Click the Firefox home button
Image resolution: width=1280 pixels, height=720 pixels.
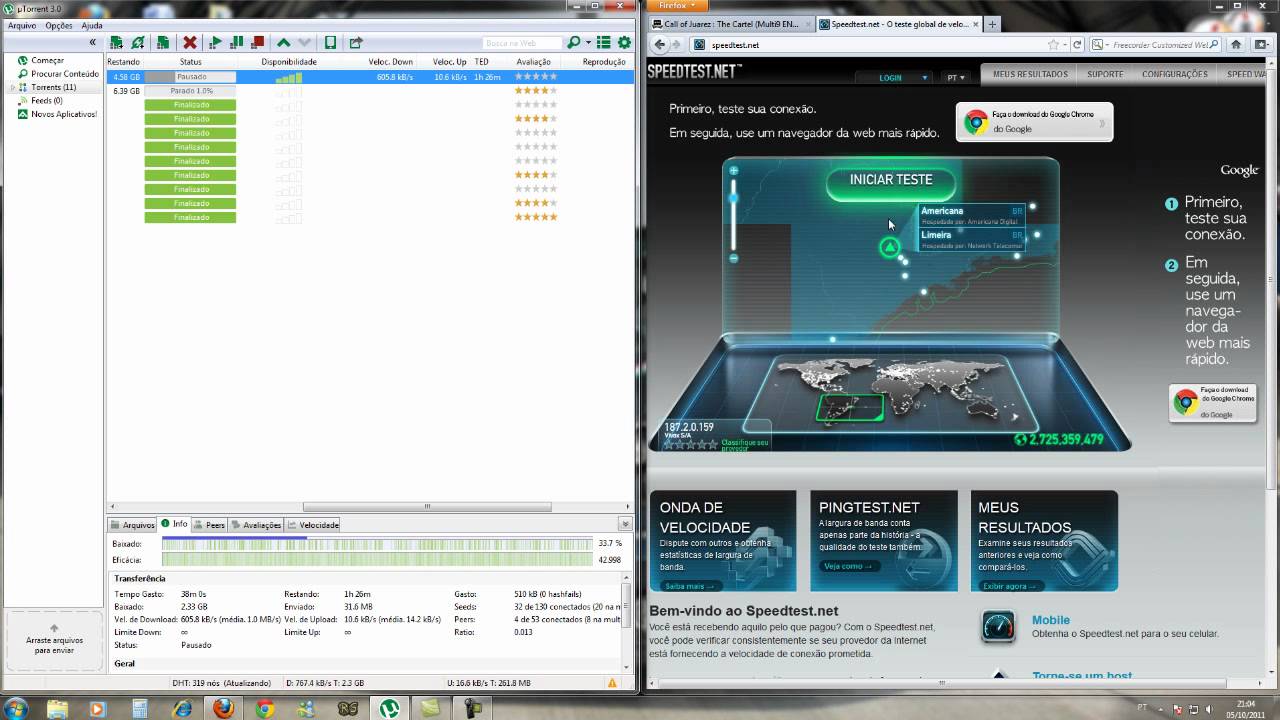[x=1236, y=45]
